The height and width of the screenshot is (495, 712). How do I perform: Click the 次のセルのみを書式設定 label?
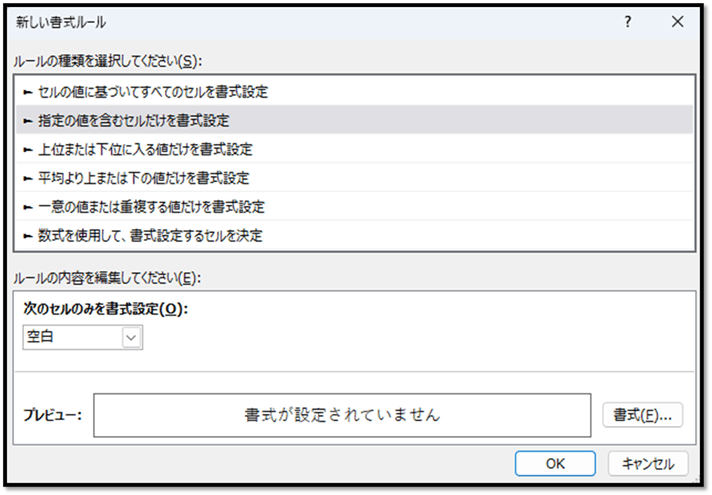(x=105, y=309)
